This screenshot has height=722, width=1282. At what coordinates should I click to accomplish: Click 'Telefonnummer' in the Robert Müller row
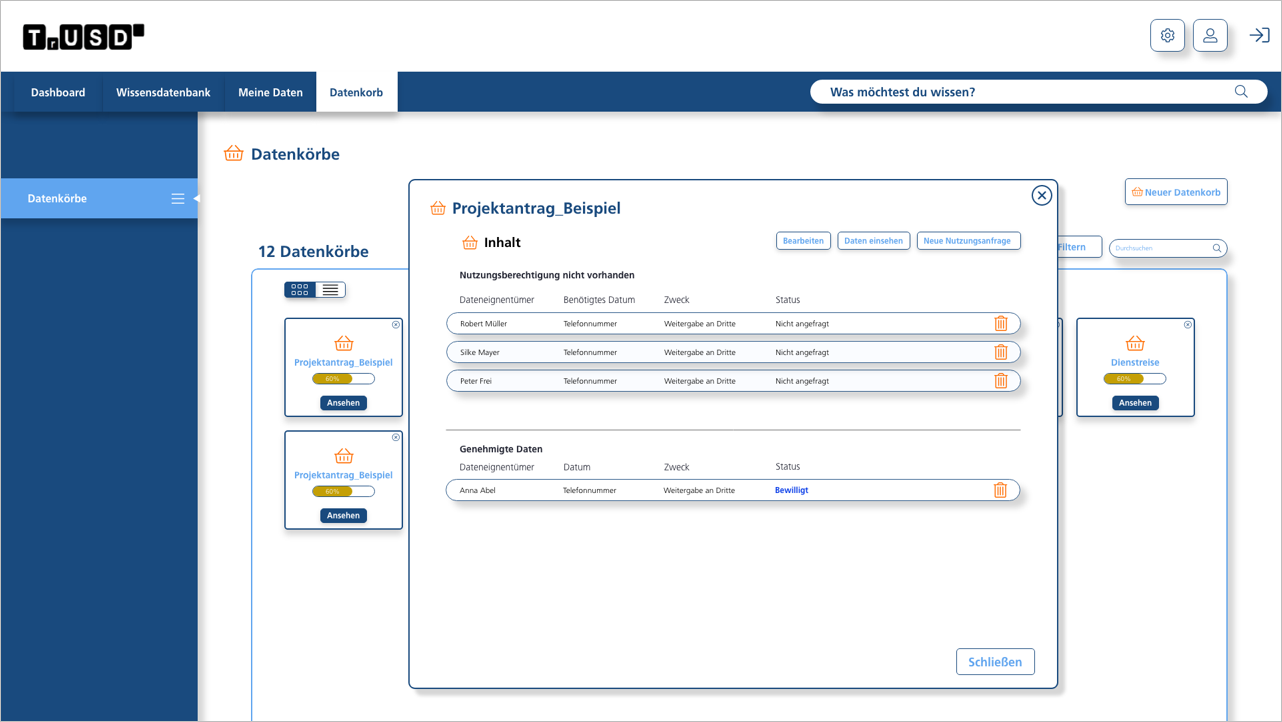590,324
